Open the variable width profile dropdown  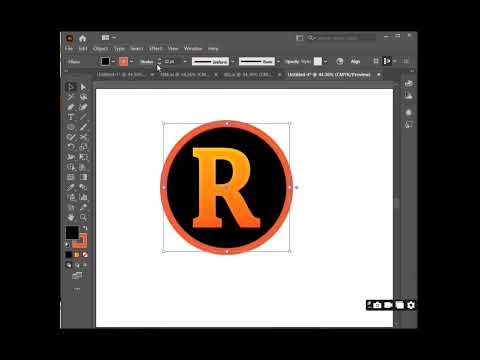(x=233, y=61)
